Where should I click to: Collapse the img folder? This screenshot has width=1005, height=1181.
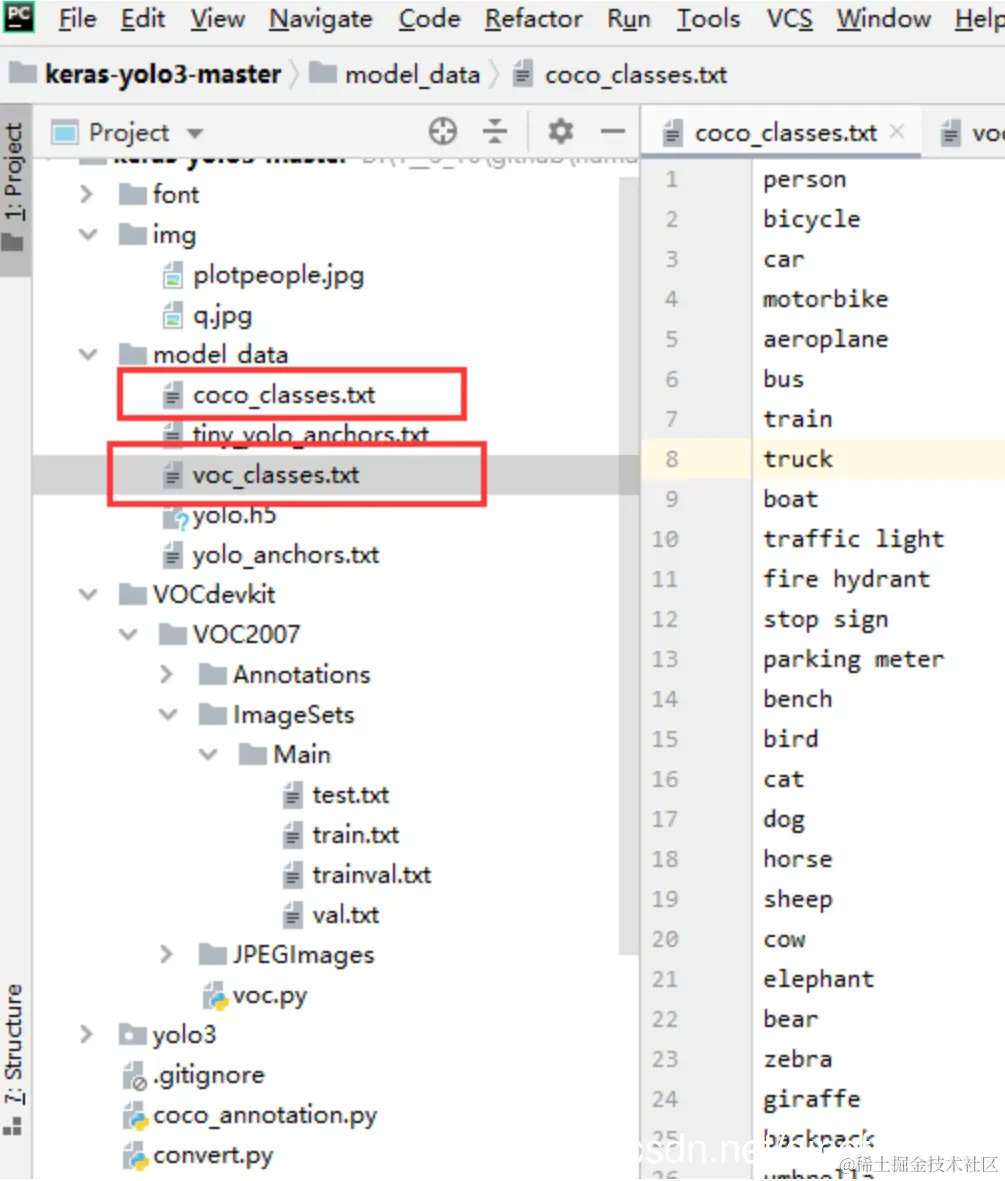88,234
